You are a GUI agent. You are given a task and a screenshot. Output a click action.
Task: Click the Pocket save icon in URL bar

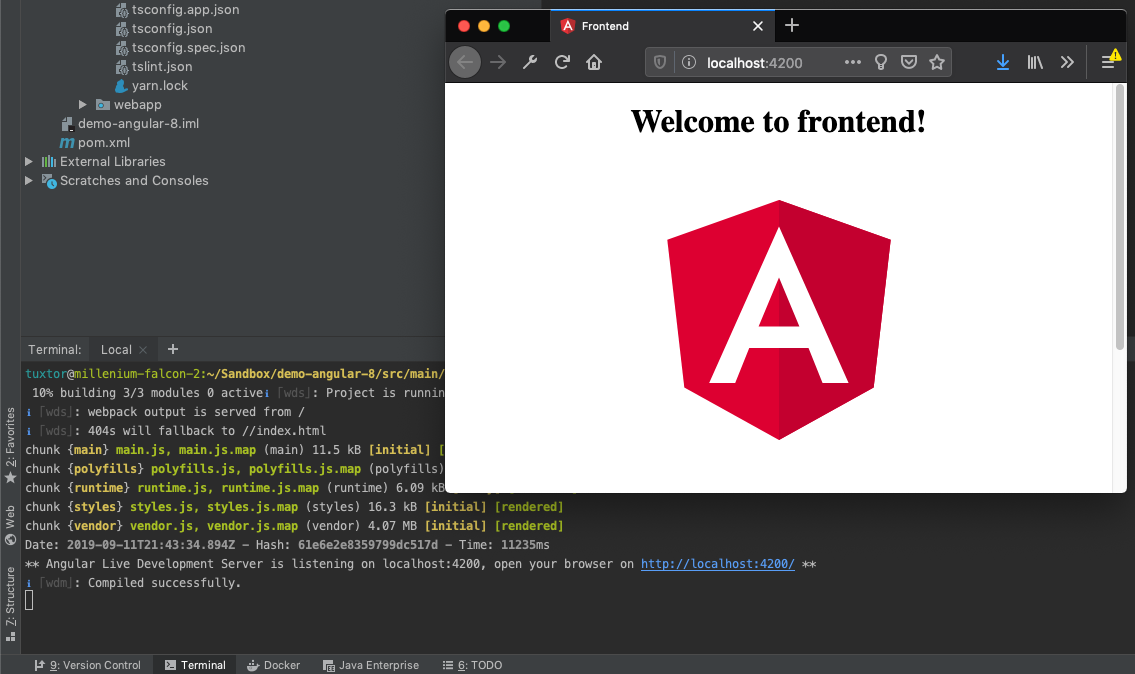909,62
